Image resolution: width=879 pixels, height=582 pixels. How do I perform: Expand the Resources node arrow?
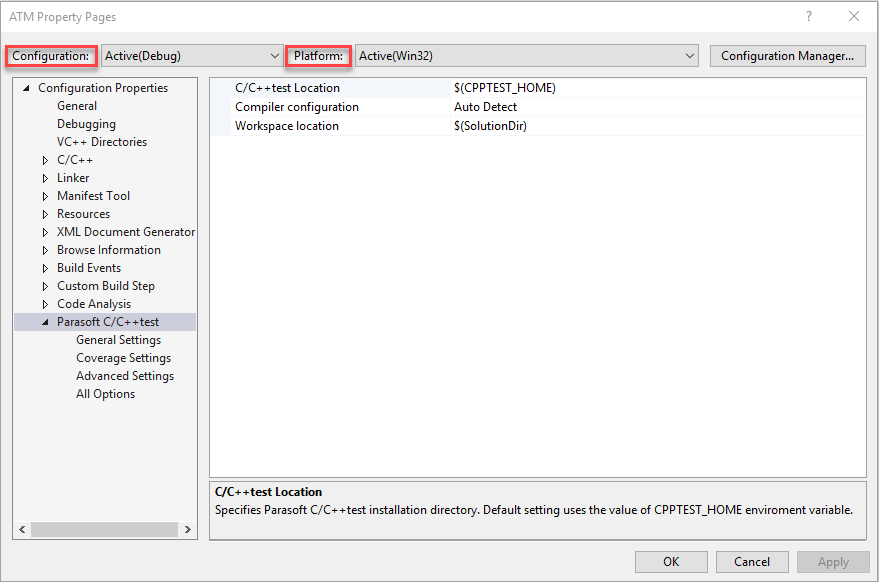[x=45, y=214]
